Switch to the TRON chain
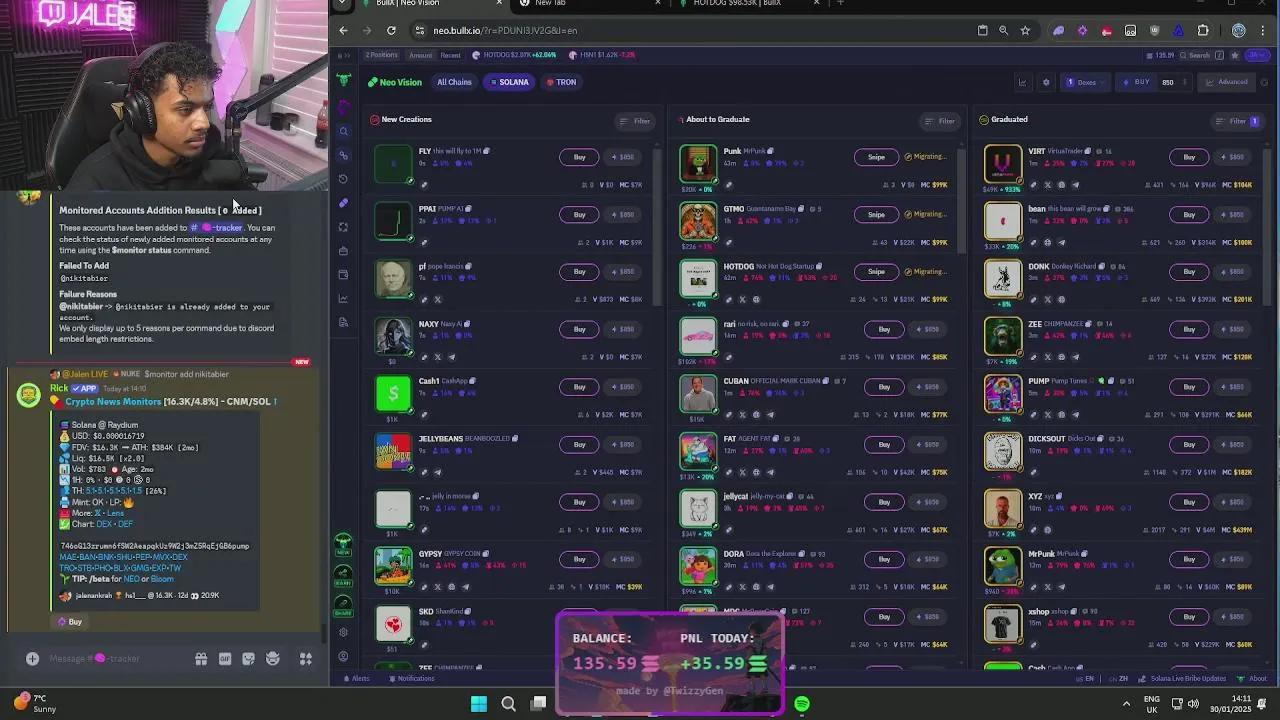Screen dimensions: 1280x720 [562, 82]
